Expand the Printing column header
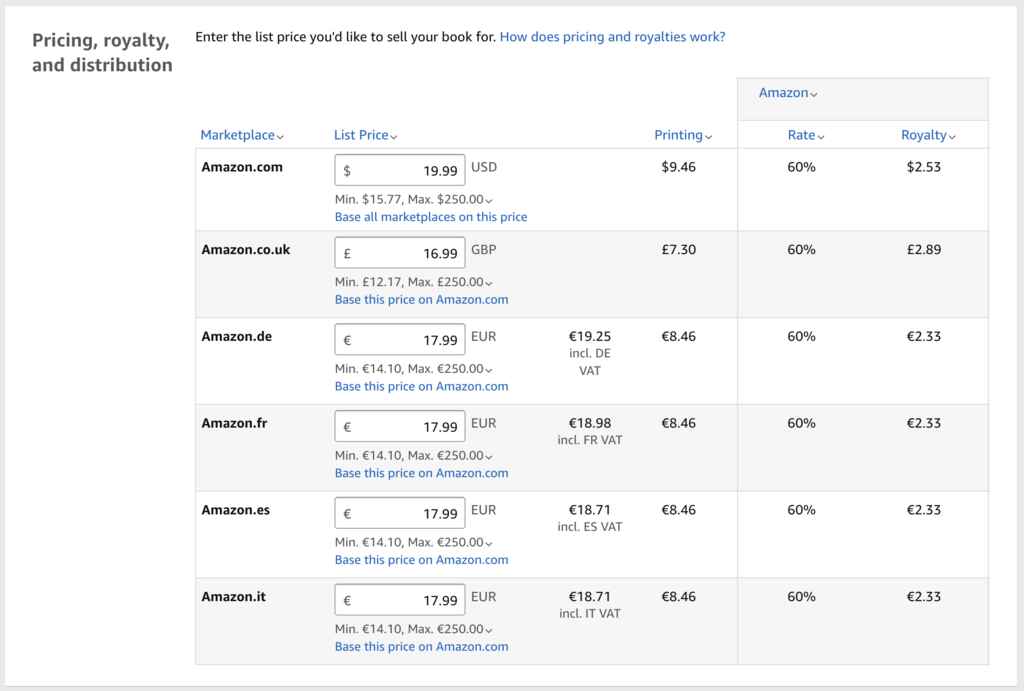The width and height of the screenshot is (1024, 691). coord(682,135)
